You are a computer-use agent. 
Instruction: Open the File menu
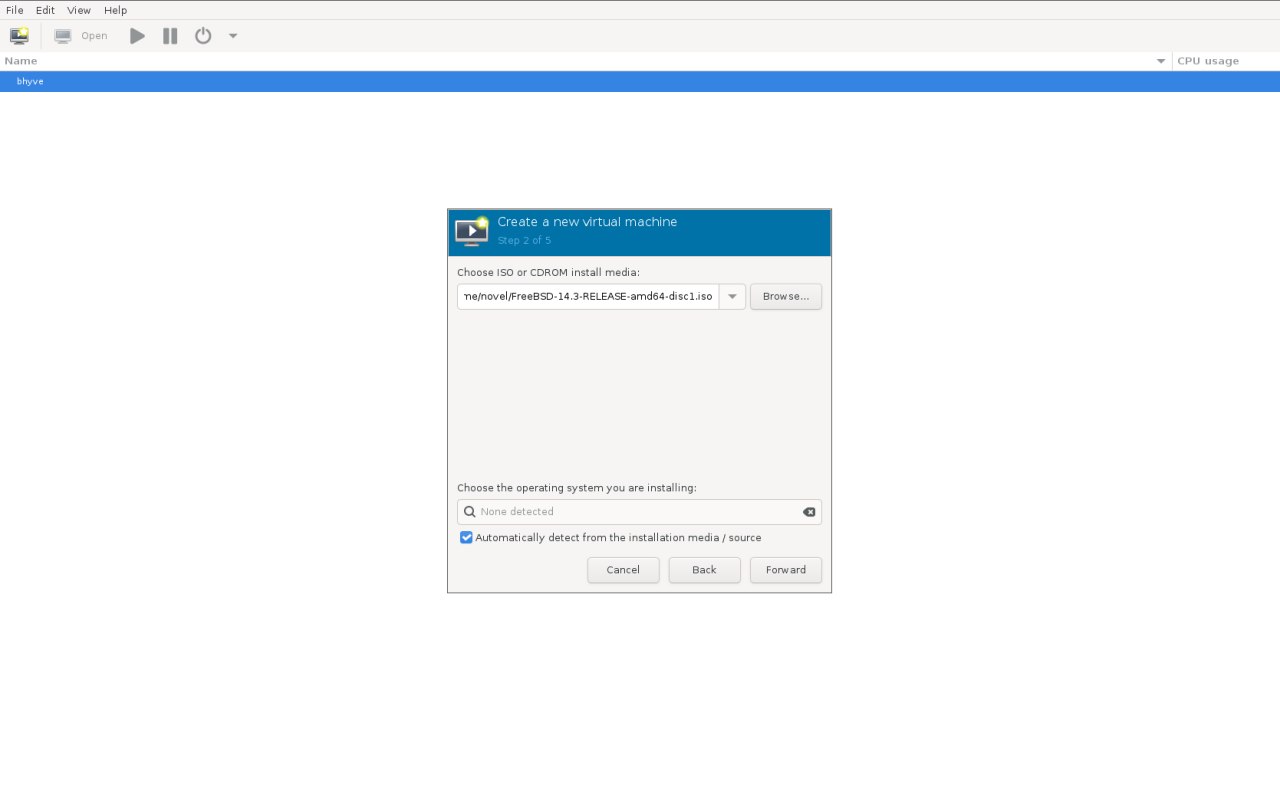click(x=15, y=10)
